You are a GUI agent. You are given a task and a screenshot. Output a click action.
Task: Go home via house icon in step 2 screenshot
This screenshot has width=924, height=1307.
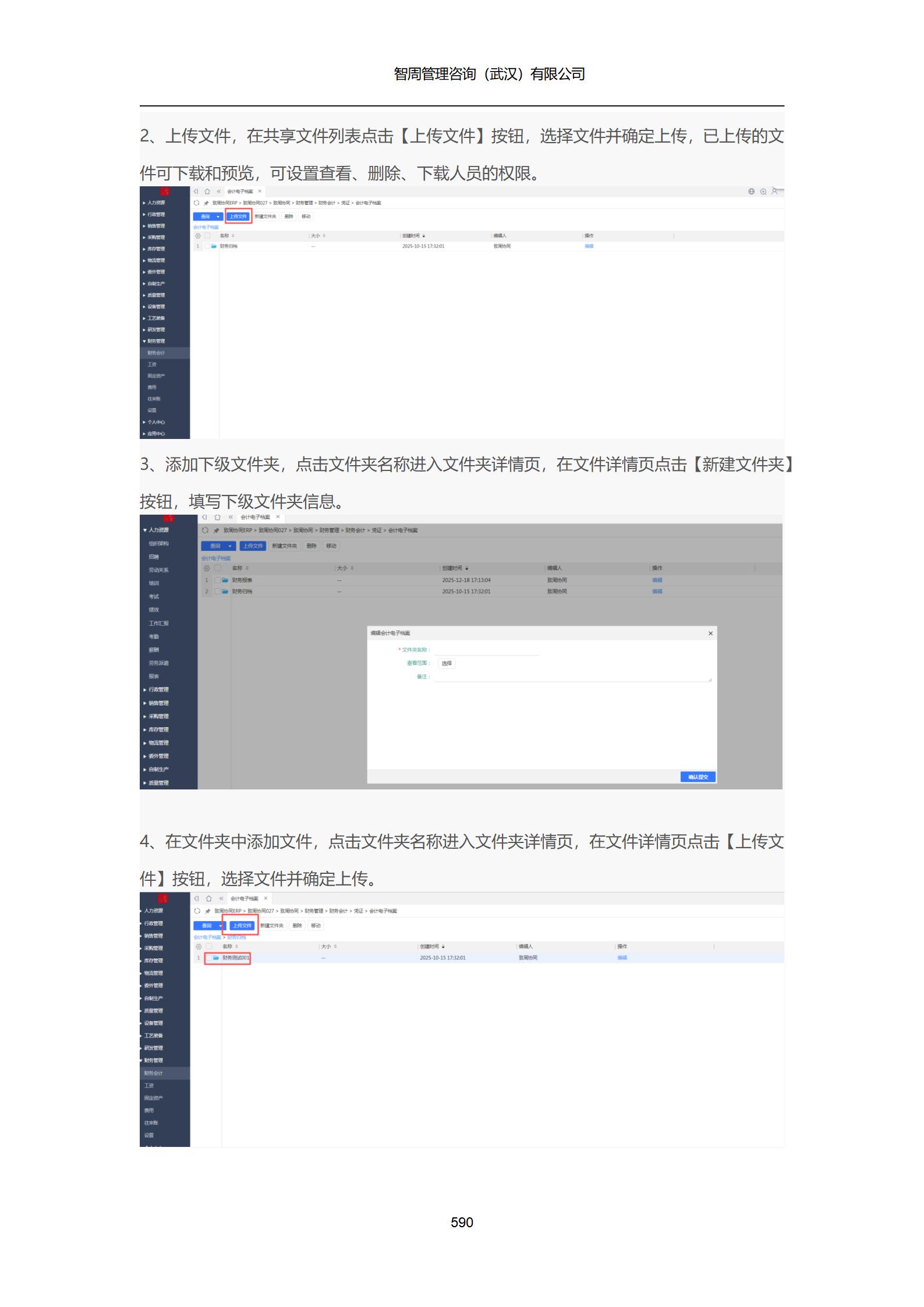(x=207, y=192)
